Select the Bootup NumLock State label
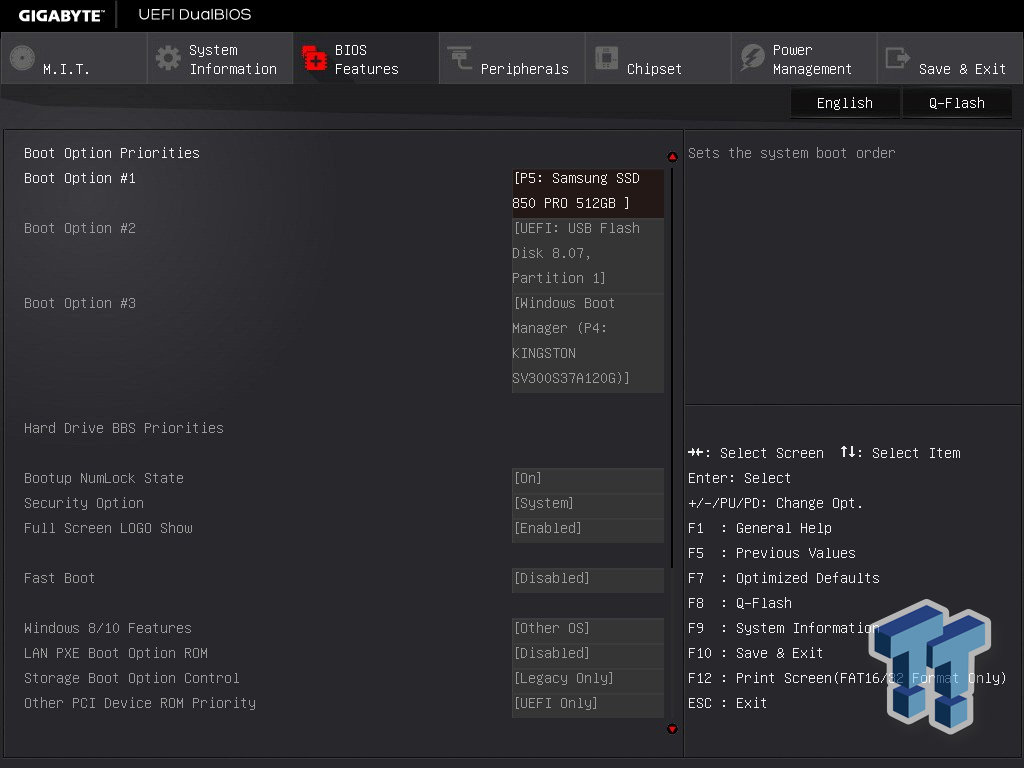The image size is (1024, 768). (x=104, y=479)
